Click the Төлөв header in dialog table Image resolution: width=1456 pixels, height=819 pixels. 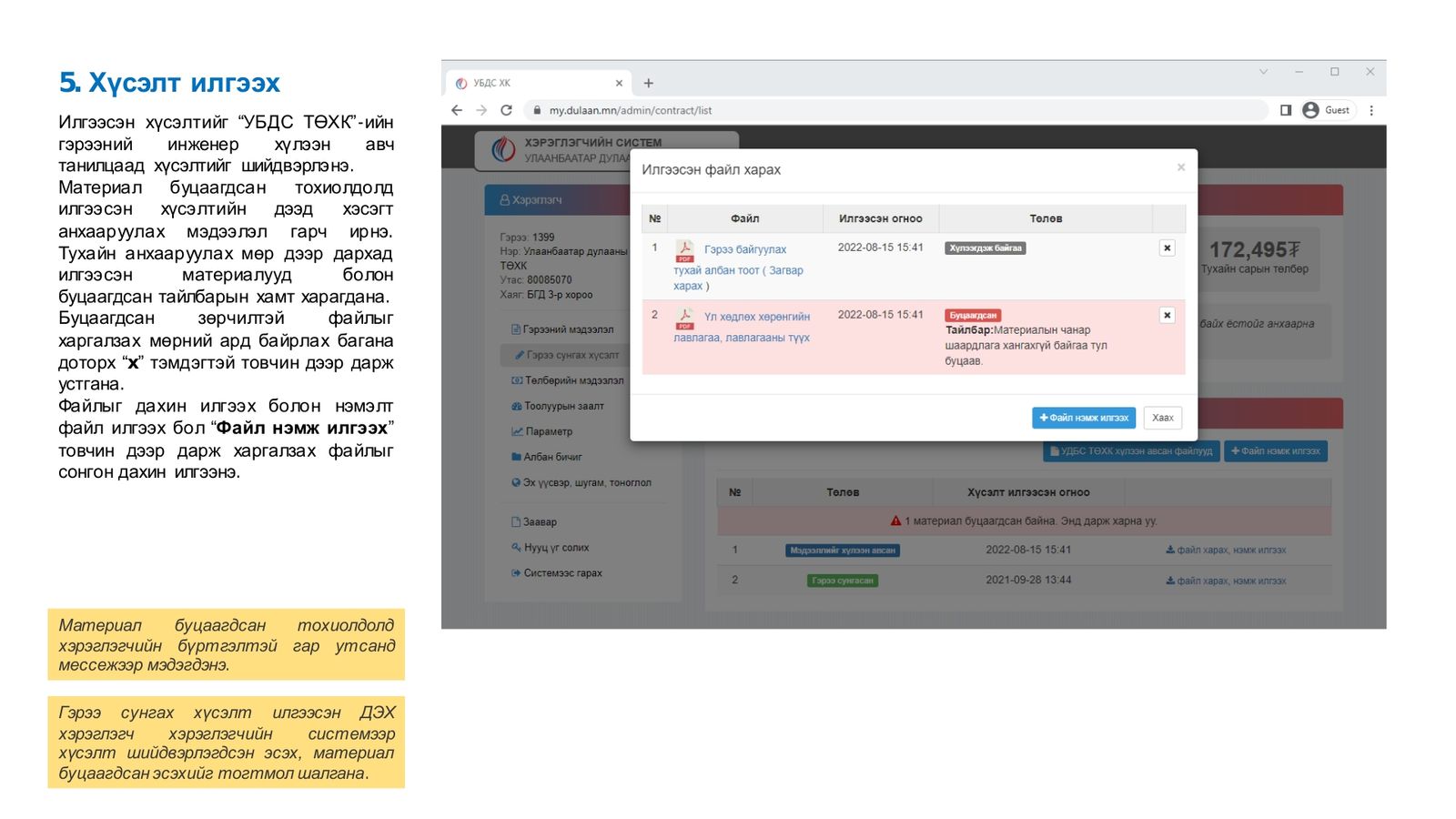point(1046,218)
